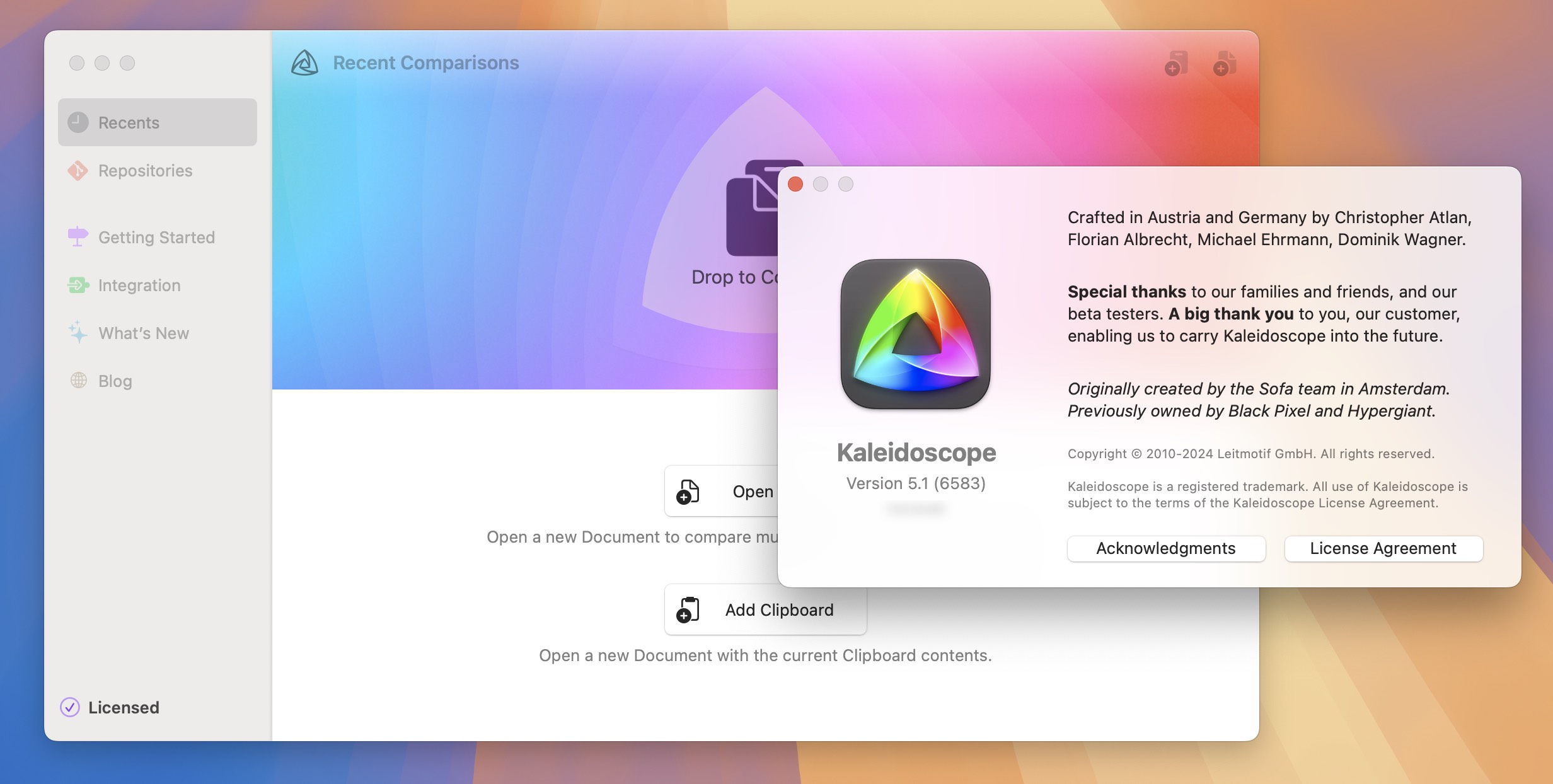Open What's New in the sidebar
The height and width of the screenshot is (784, 1553).
click(x=157, y=333)
